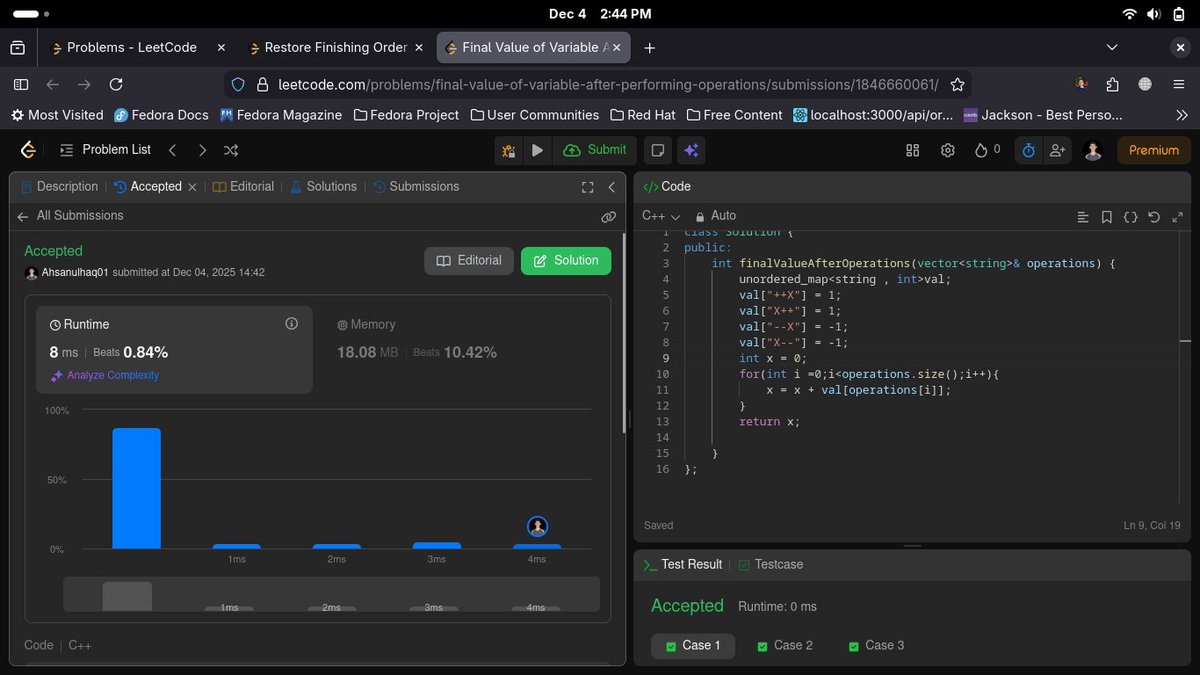Select Case 2 test case

[785, 646]
